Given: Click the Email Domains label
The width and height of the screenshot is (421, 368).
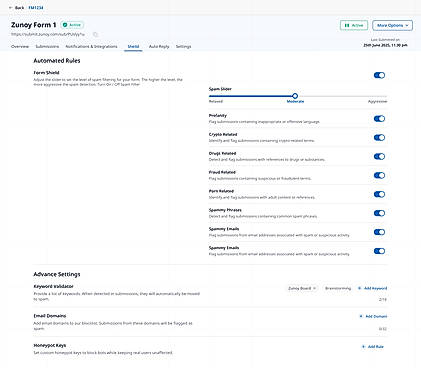Looking at the screenshot, I should point(50,316).
